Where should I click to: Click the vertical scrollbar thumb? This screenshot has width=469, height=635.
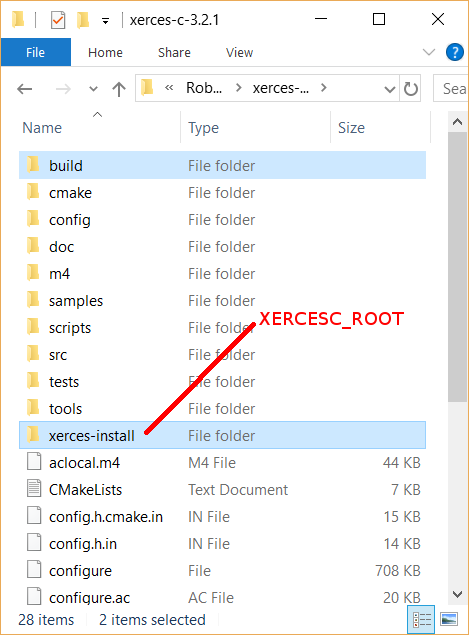458,266
